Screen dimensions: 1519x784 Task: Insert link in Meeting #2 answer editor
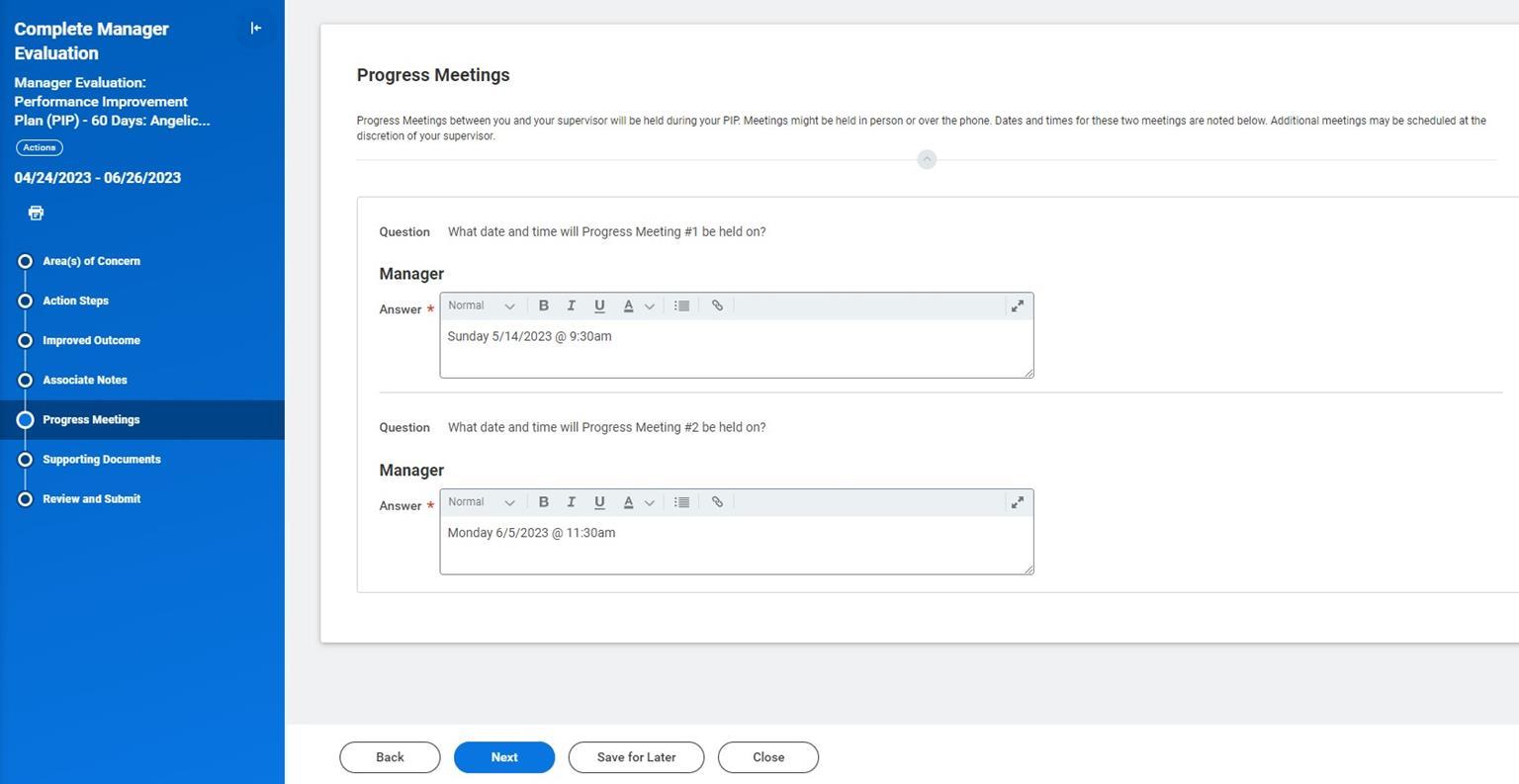[717, 502]
